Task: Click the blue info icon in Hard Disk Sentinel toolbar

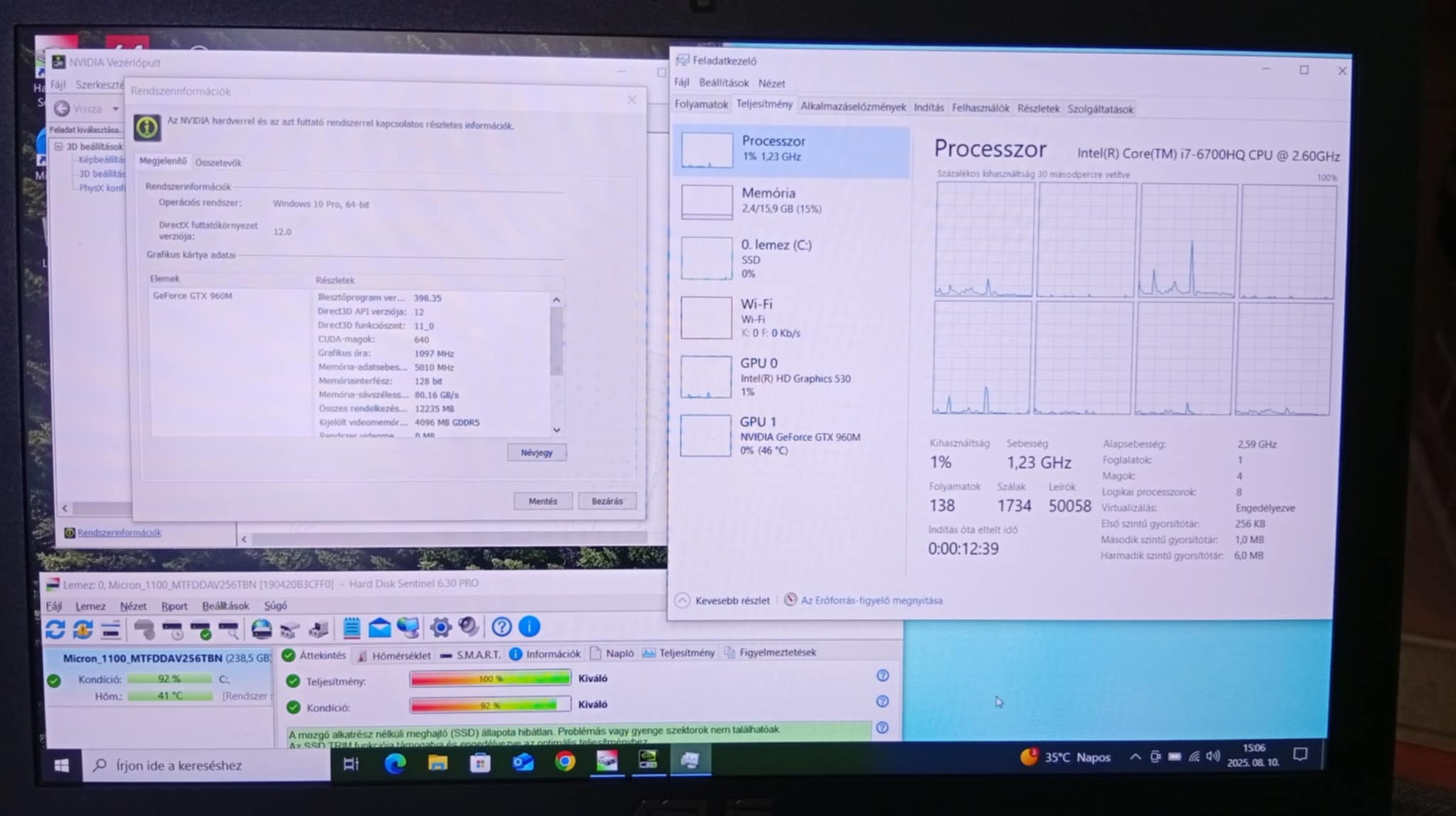Action: point(529,626)
